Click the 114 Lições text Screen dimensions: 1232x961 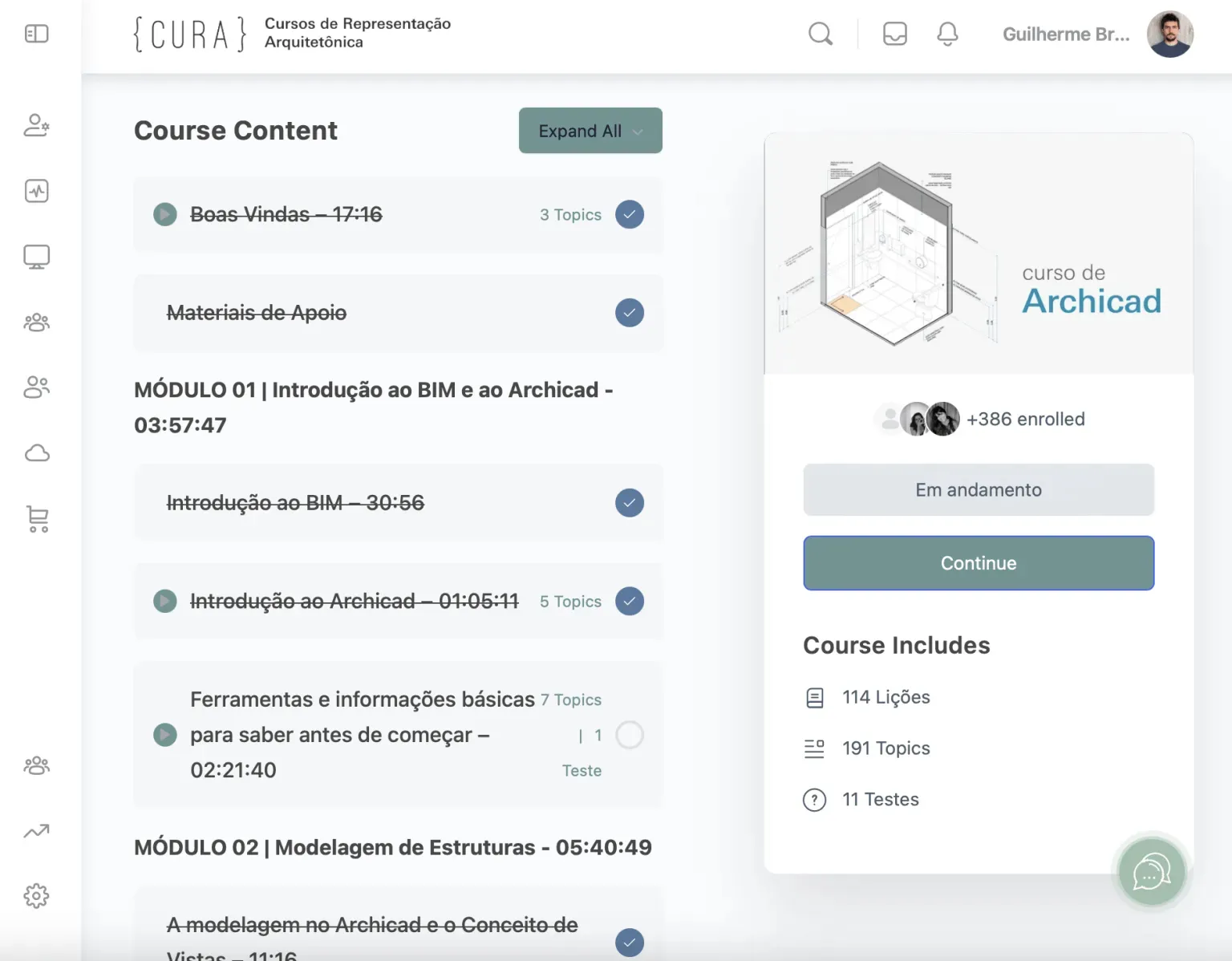tap(886, 697)
